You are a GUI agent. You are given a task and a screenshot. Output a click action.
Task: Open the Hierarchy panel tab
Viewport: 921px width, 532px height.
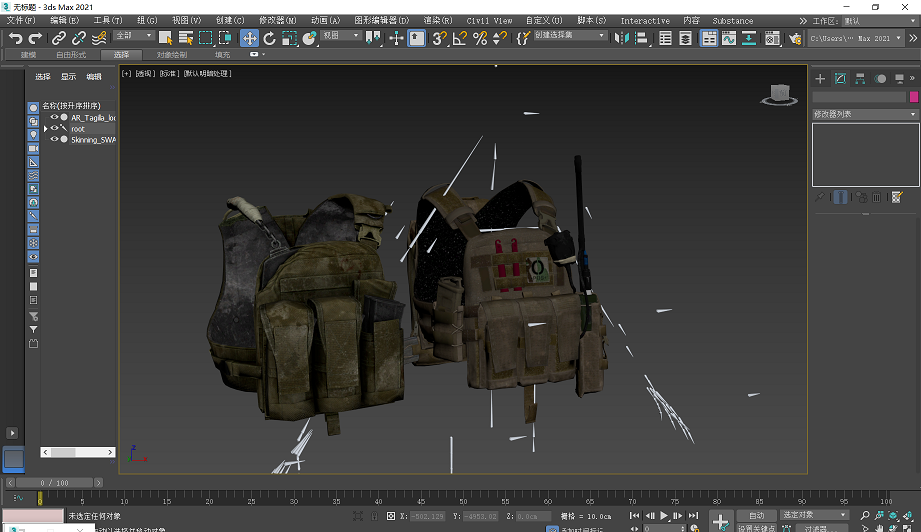[860, 79]
